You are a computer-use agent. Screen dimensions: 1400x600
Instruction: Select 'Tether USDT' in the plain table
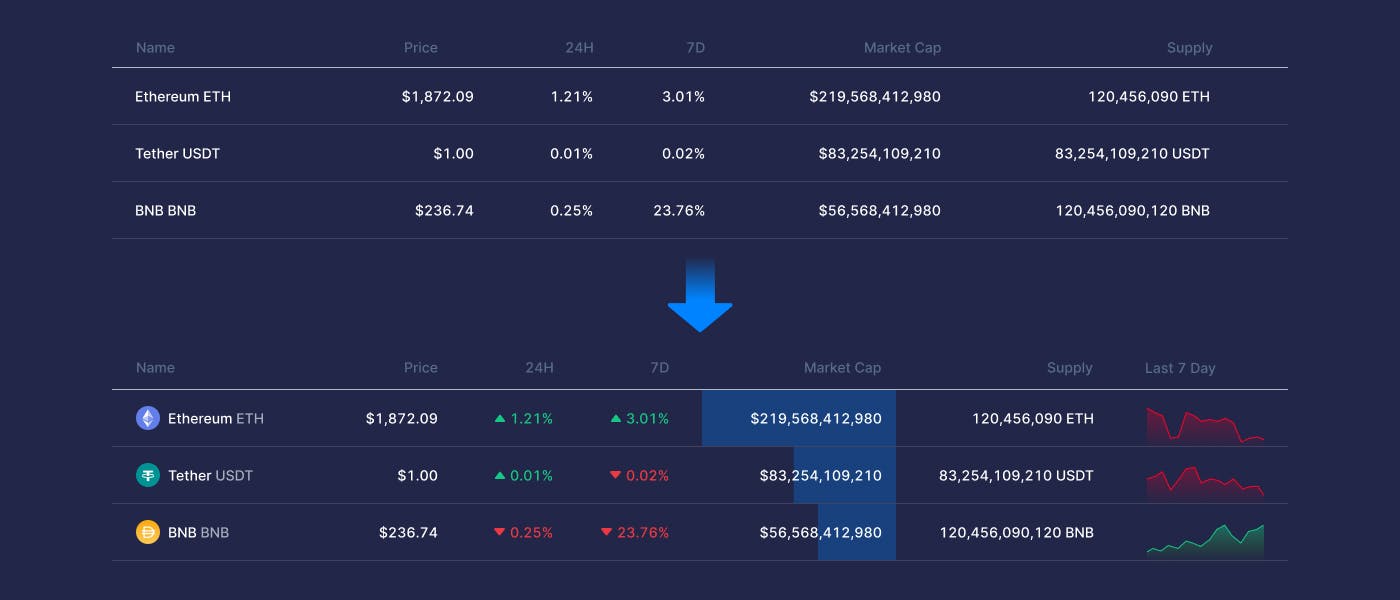pyautogui.click(x=177, y=154)
